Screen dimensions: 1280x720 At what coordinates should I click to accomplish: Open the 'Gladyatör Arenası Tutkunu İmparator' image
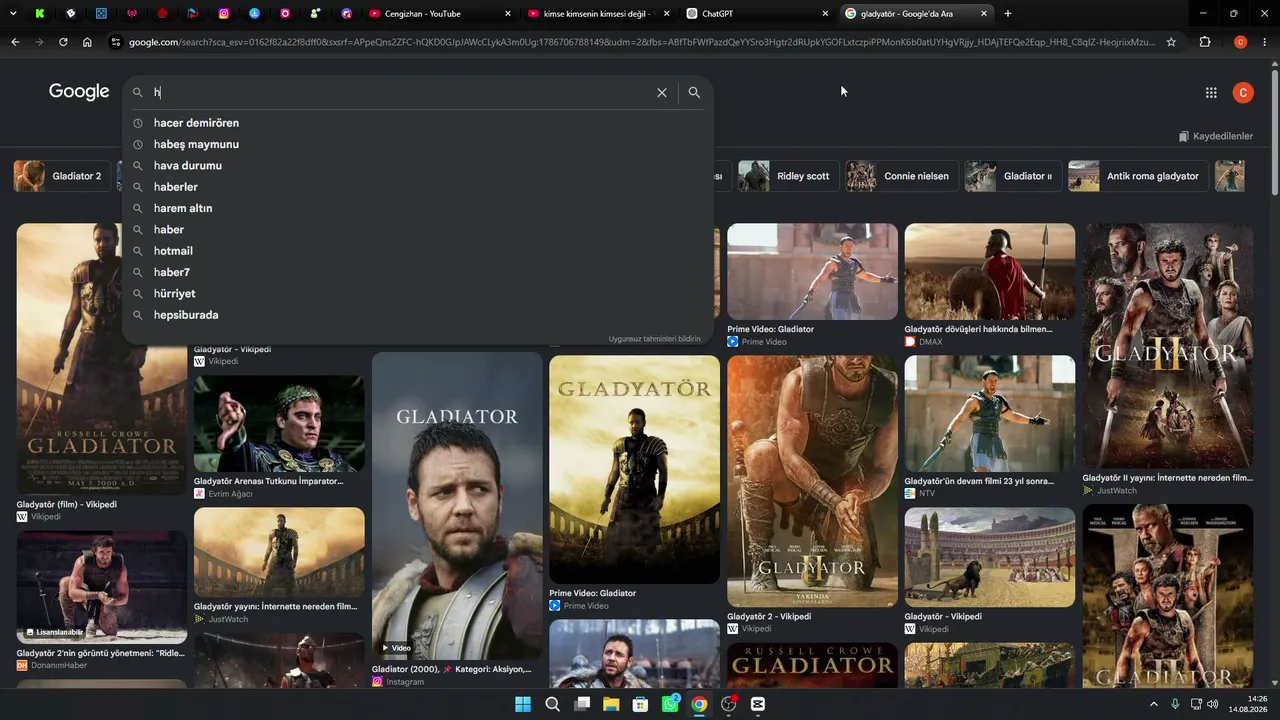coord(279,423)
